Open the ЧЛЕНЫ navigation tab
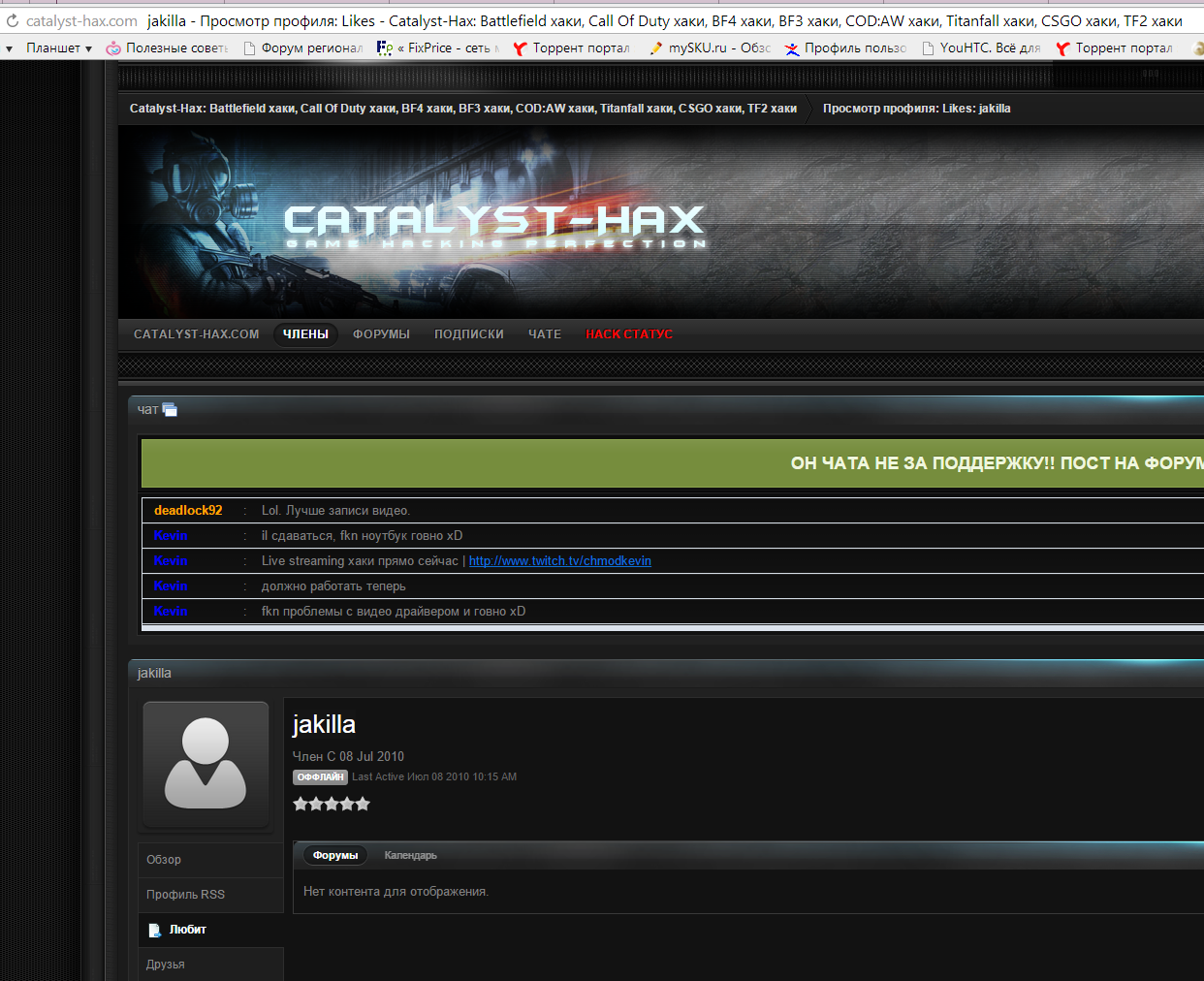Screen dimensions: 1204x981 pyautogui.click(x=305, y=334)
